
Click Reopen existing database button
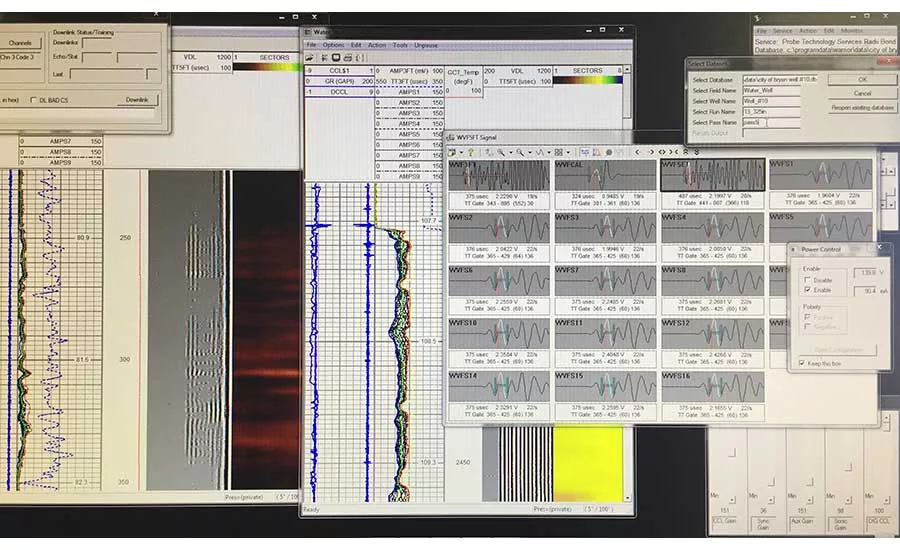pos(862,107)
